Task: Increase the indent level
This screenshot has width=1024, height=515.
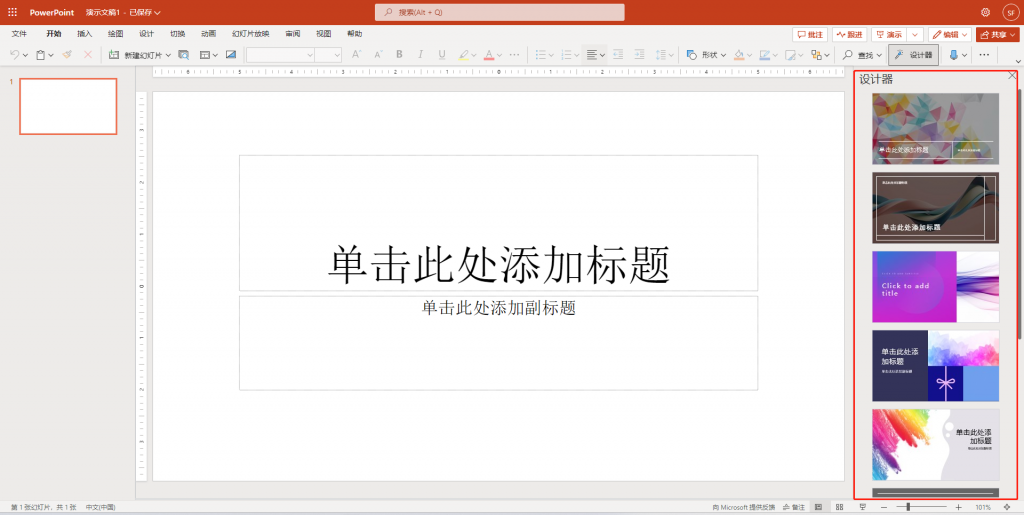Action: point(639,55)
